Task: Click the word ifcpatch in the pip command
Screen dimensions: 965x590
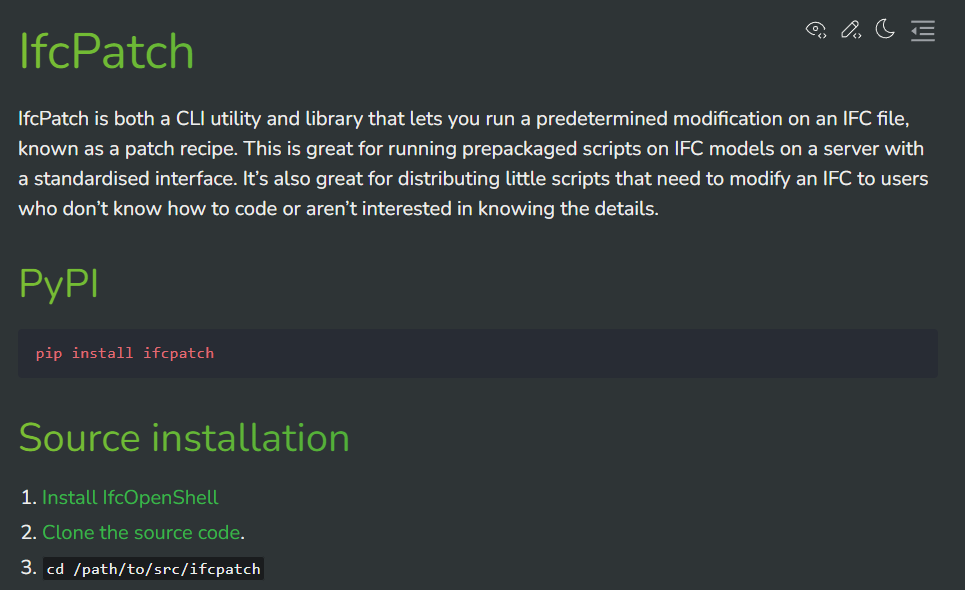Action: point(178,353)
